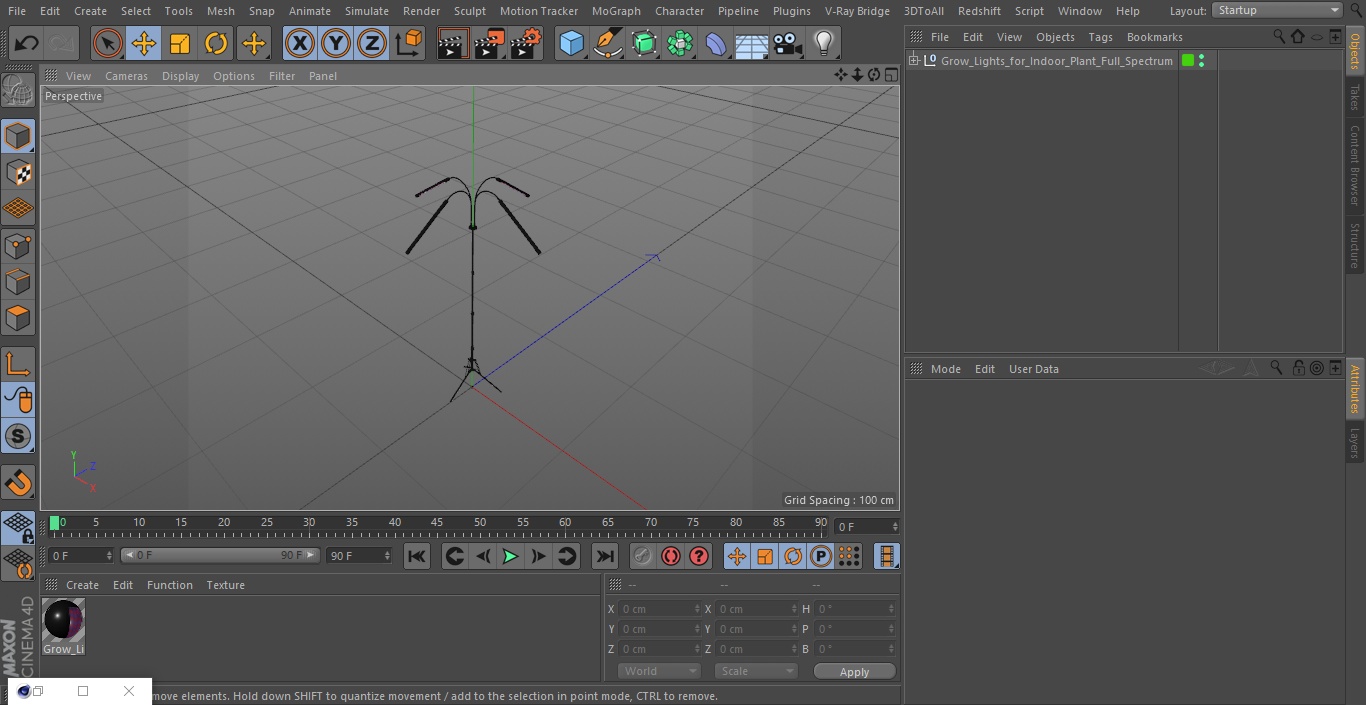This screenshot has width=1366, height=705.
Task: Add a Subdivision Surface generator
Action: pos(644,43)
